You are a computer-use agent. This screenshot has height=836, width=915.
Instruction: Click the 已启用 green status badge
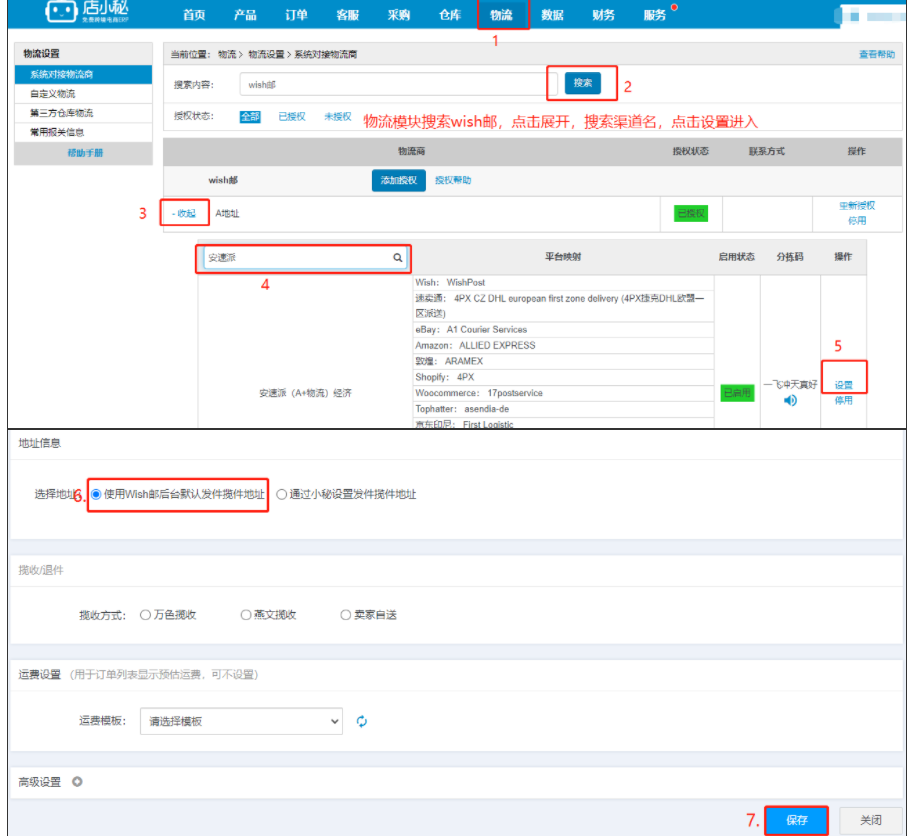click(x=737, y=393)
